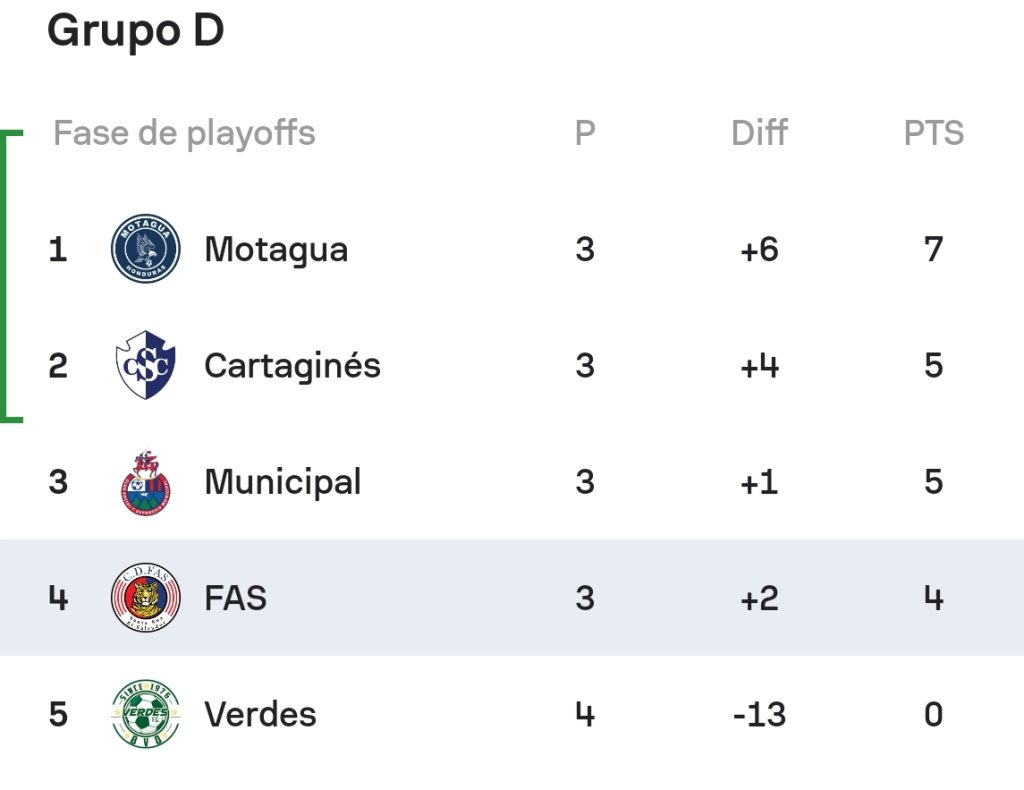Image resolution: width=1024 pixels, height=790 pixels.
Task: Open the Cartaginés team link
Action: (x=293, y=366)
